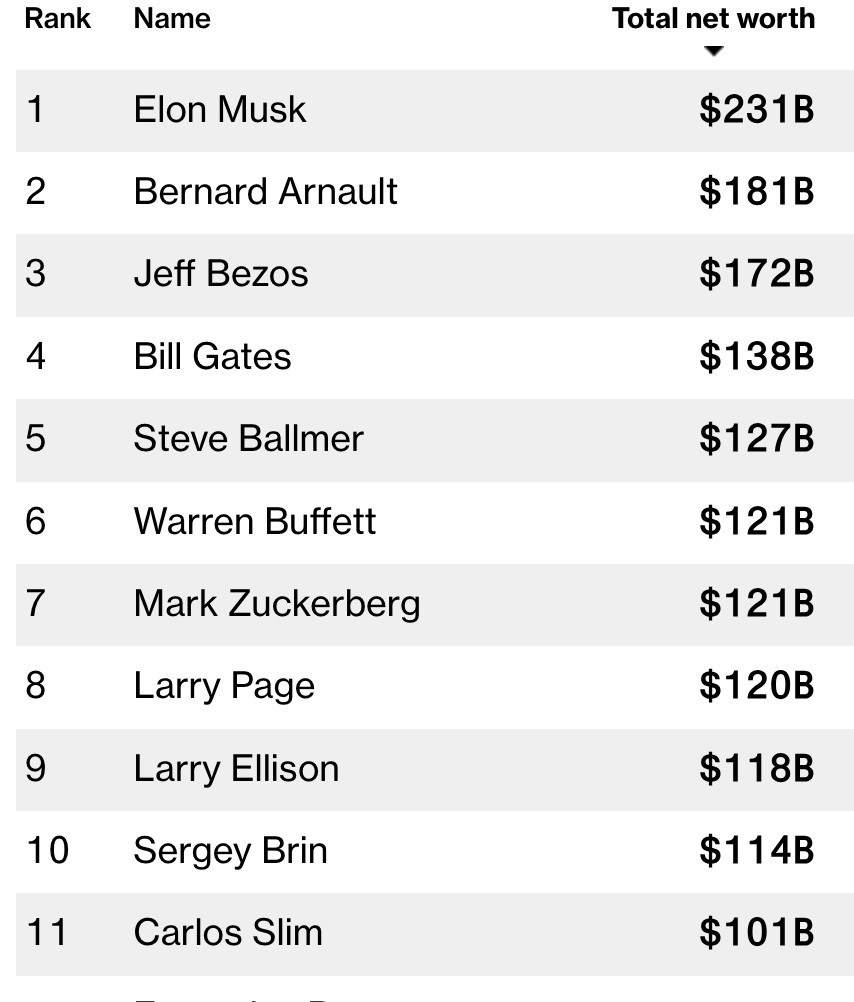854x1002 pixels.
Task: Click Larry Ellison's name
Action: coord(236,768)
